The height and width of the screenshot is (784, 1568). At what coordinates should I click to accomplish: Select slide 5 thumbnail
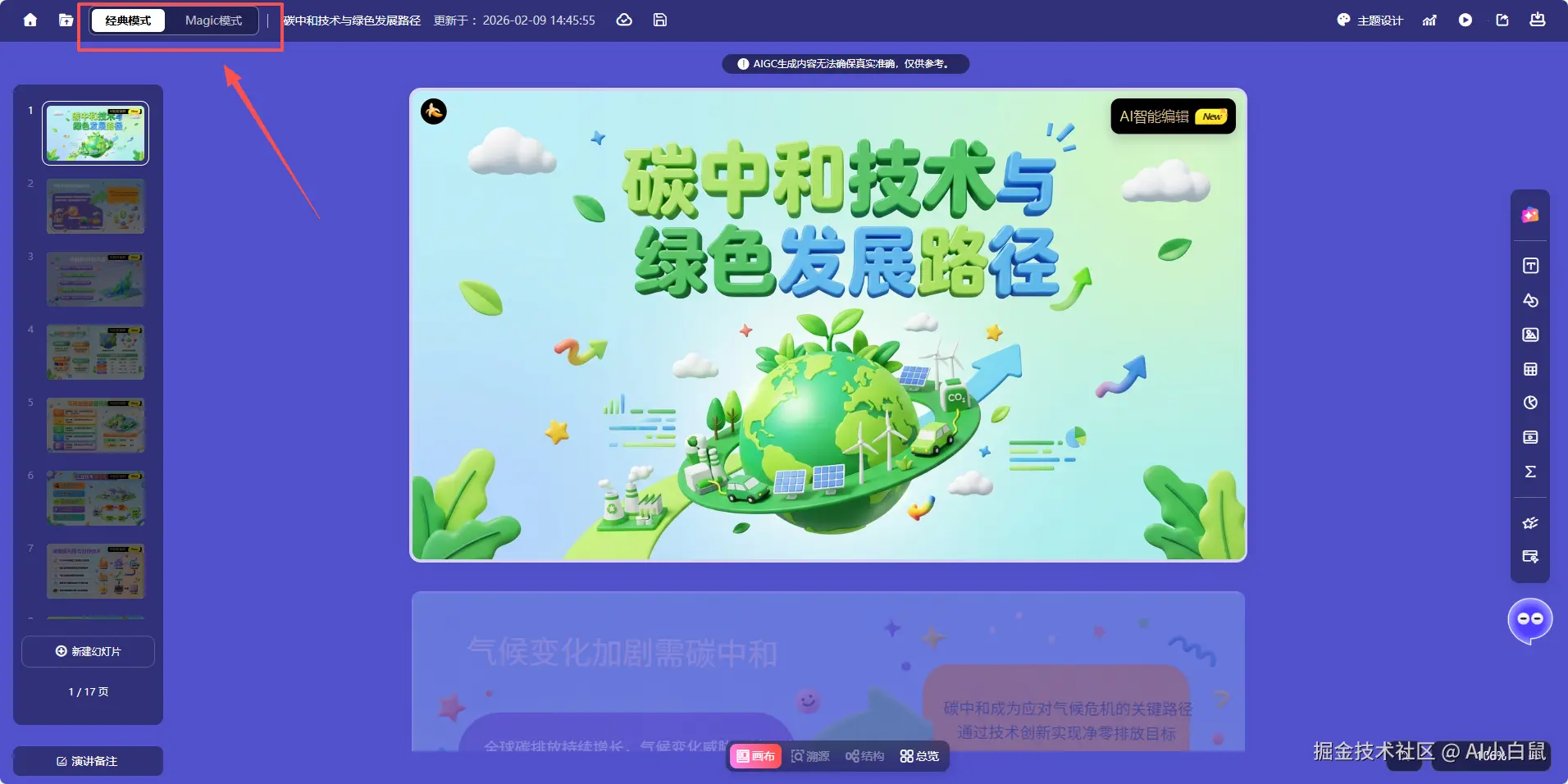[x=96, y=425]
